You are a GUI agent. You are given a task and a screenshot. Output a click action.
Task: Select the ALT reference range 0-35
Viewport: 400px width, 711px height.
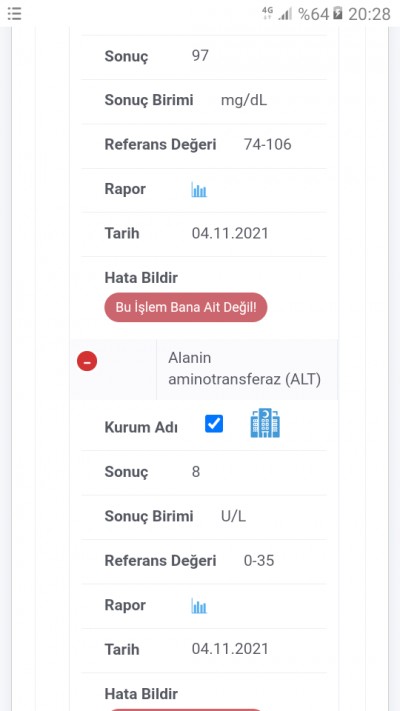259,561
